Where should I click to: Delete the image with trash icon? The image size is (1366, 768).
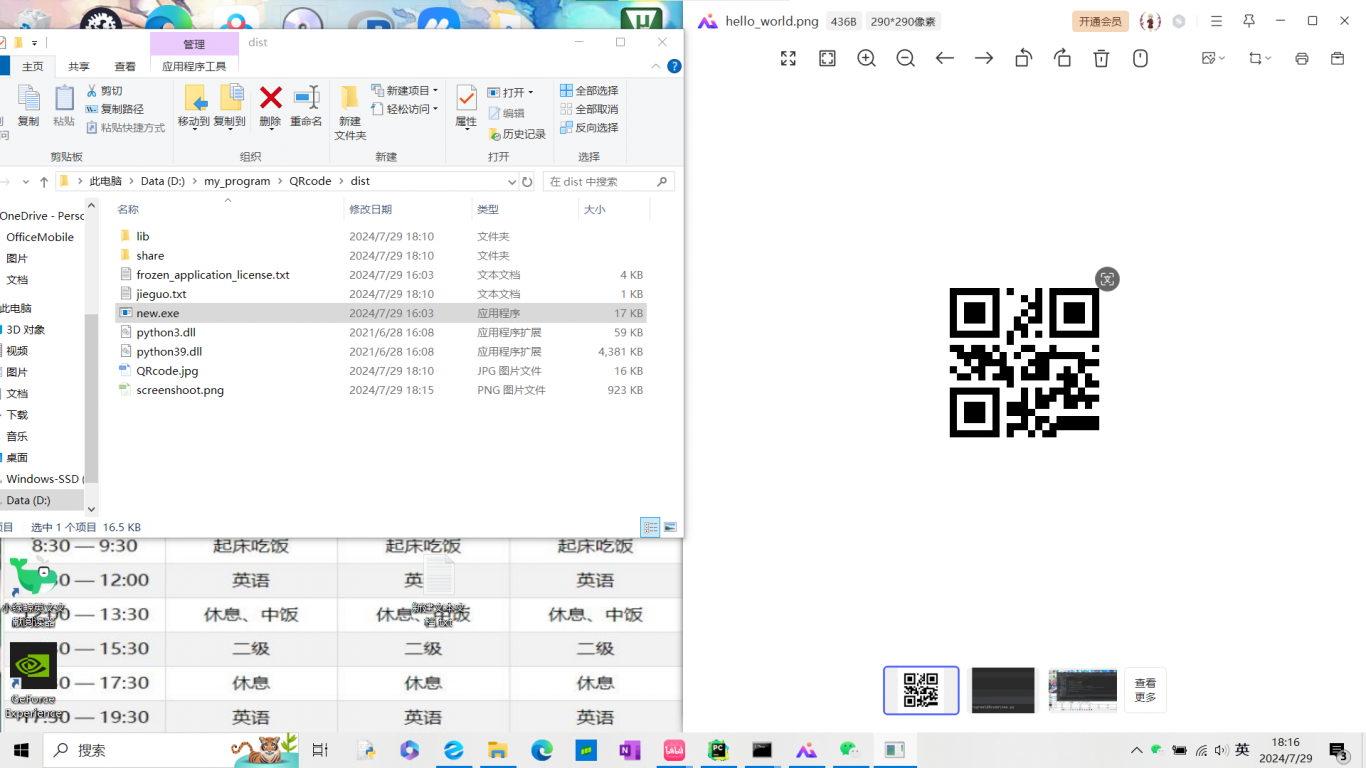click(1101, 59)
